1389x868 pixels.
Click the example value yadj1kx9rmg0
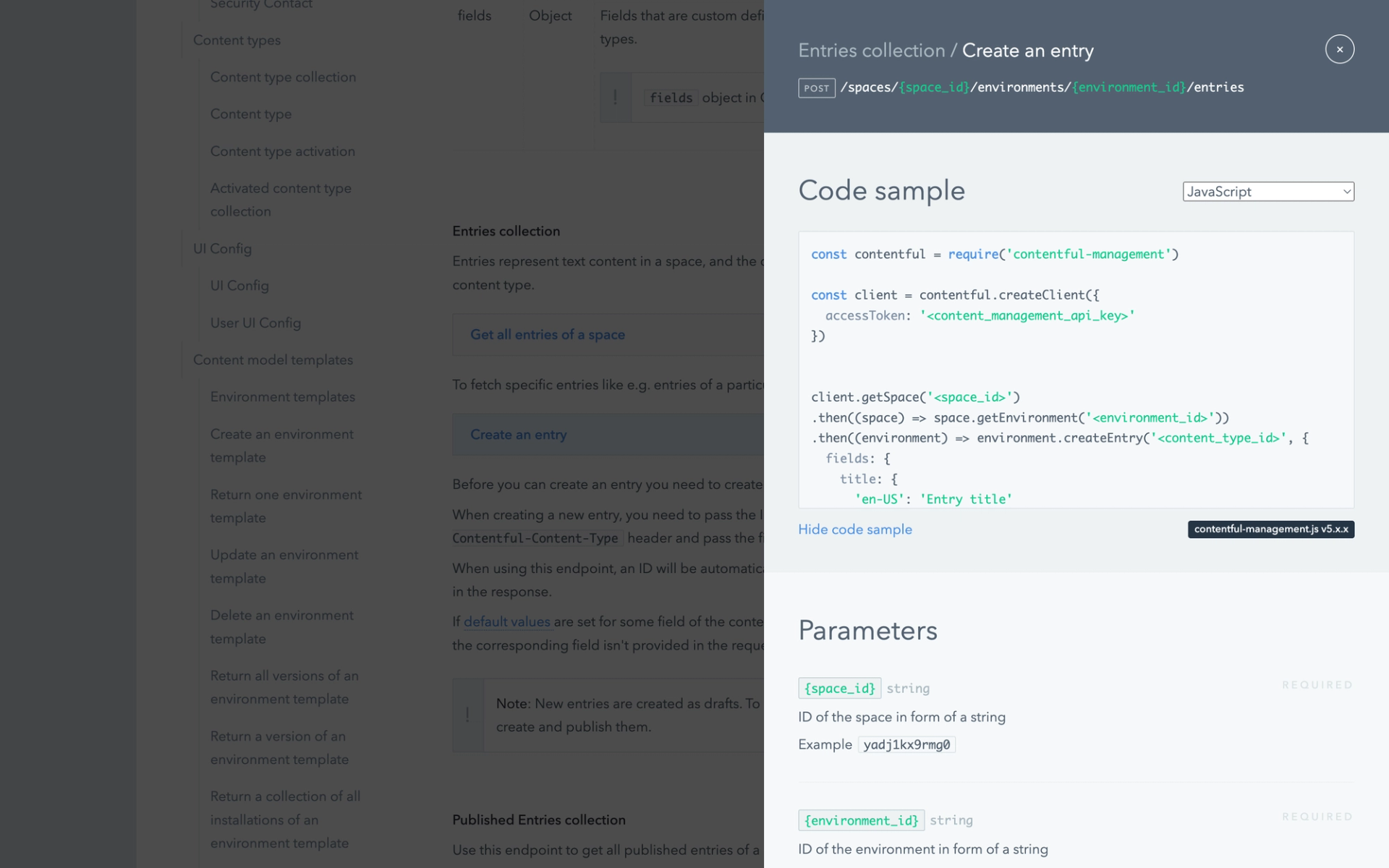[x=906, y=745]
